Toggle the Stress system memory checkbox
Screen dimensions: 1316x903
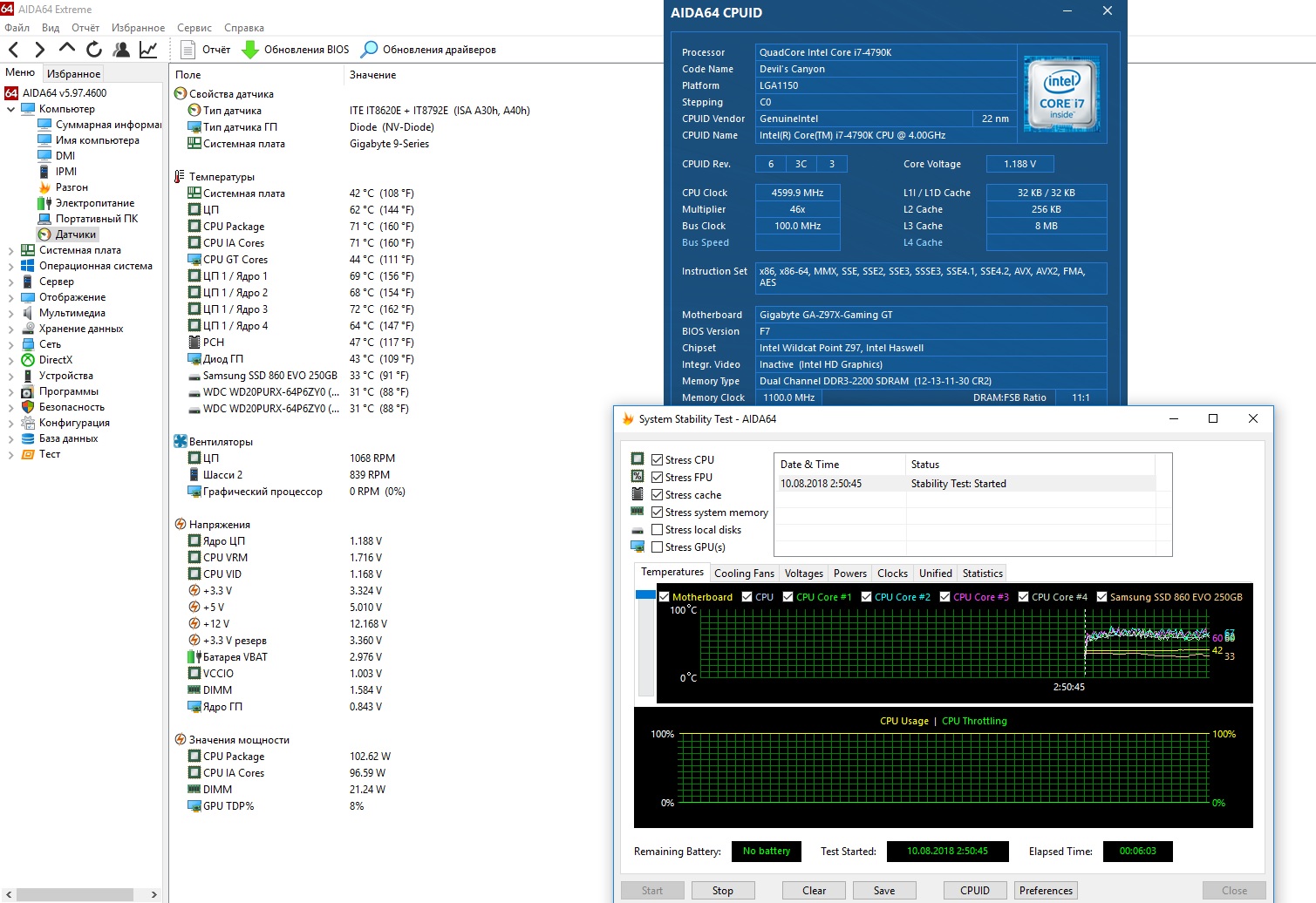[x=658, y=513]
